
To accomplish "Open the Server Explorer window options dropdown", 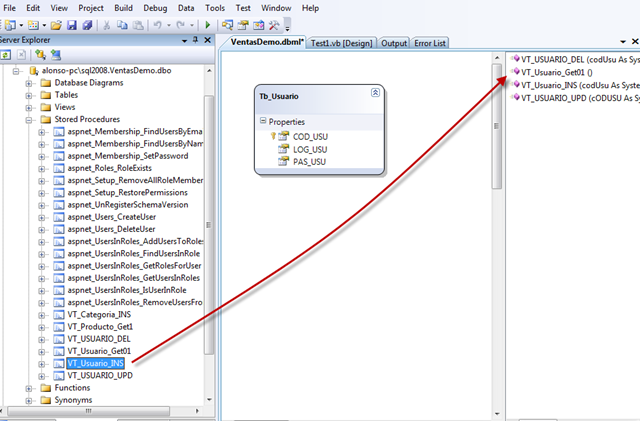I will tap(184, 40).
